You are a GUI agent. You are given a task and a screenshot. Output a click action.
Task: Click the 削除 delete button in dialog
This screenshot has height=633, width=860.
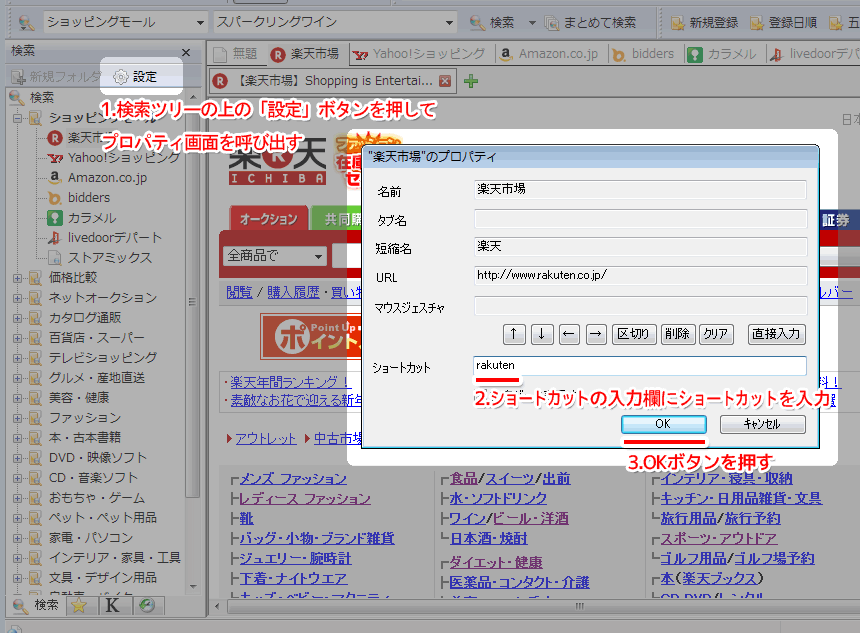678,334
